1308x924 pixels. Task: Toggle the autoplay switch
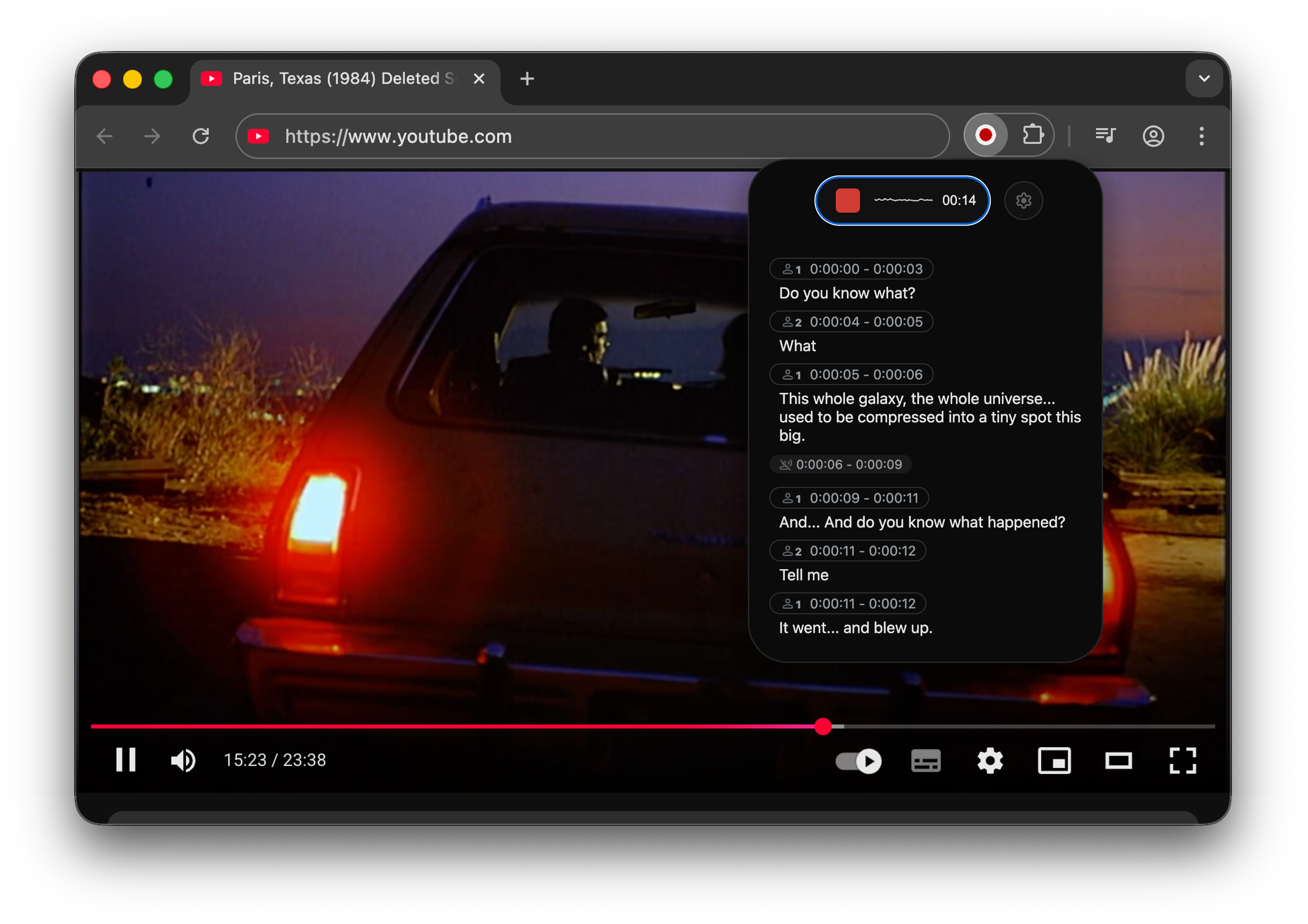(858, 761)
